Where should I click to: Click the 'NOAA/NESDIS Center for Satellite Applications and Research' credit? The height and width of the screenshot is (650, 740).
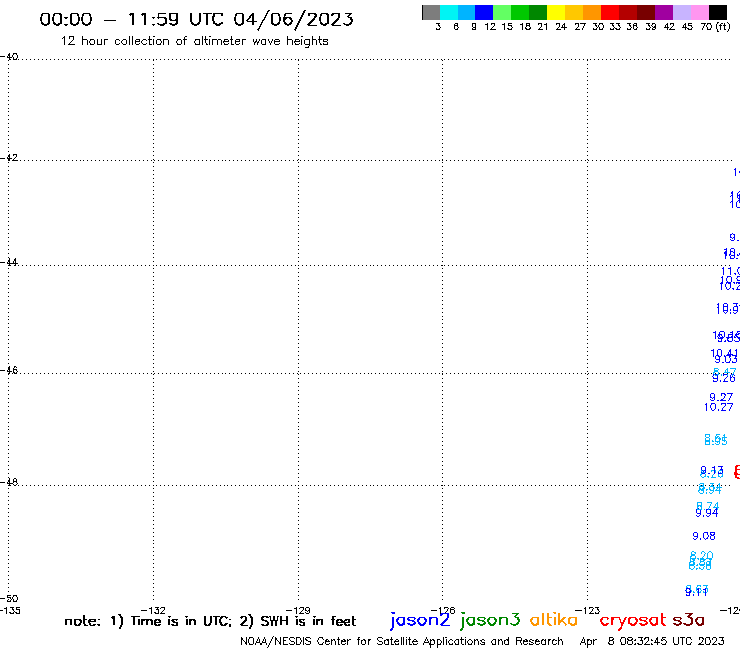pyautogui.click(x=402, y=641)
